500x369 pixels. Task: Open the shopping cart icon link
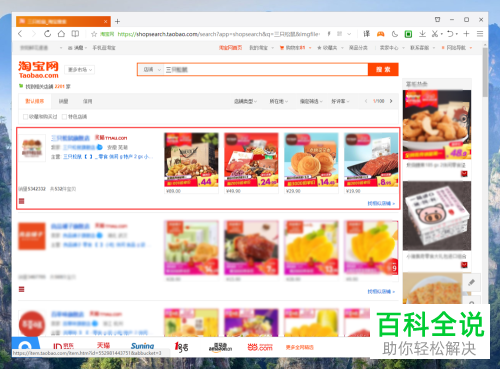pyautogui.click(x=282, y=48)
